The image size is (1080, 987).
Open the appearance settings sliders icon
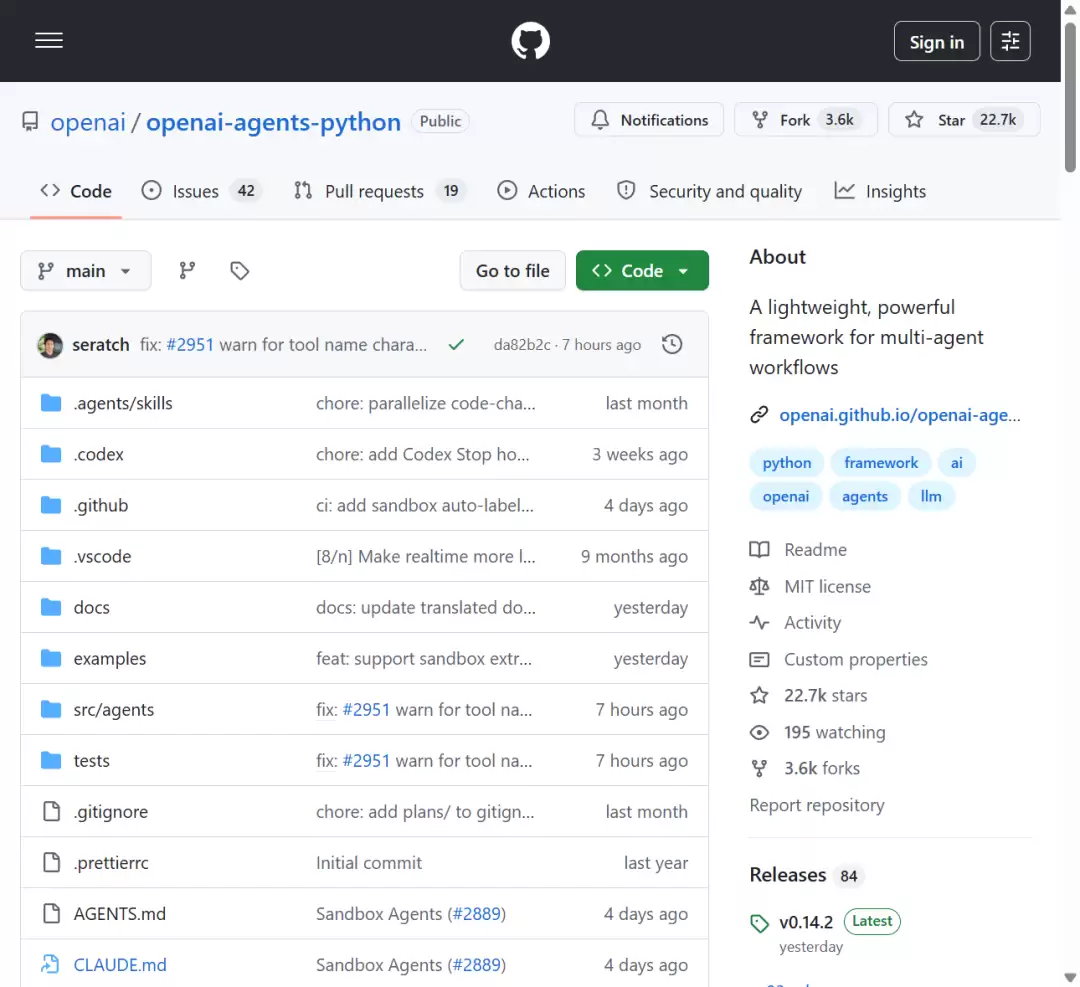coord(1010,41)
